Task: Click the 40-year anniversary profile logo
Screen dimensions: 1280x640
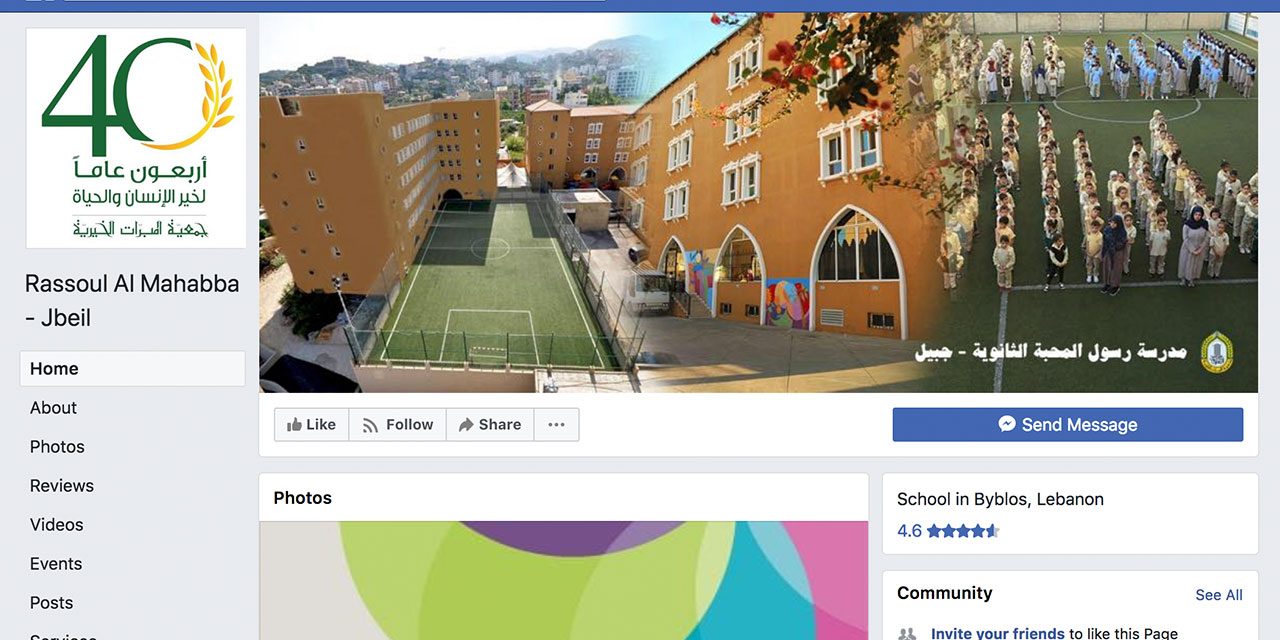Action: click(136, 138)
